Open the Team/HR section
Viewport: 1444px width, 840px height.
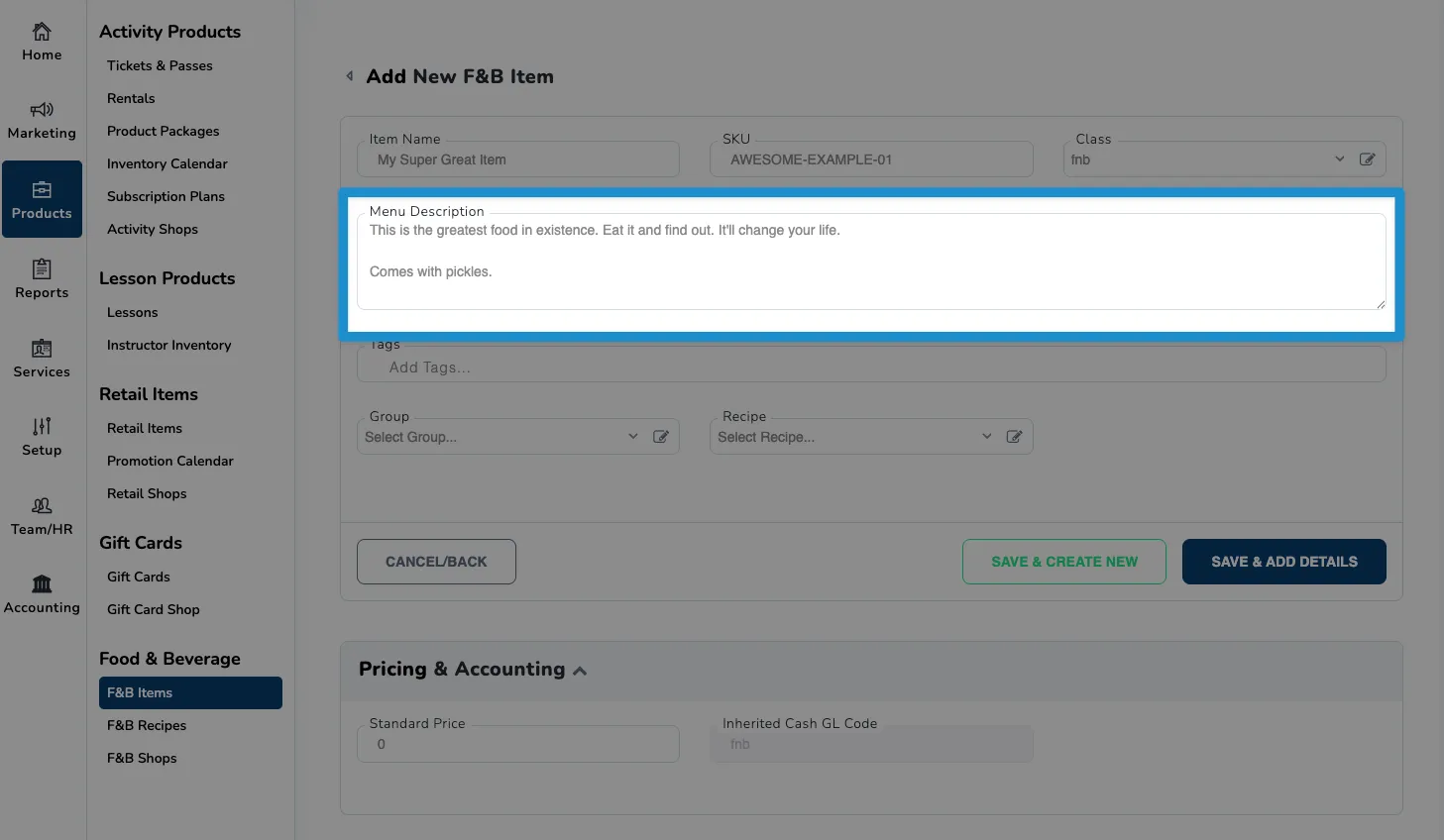click(42, 516)
